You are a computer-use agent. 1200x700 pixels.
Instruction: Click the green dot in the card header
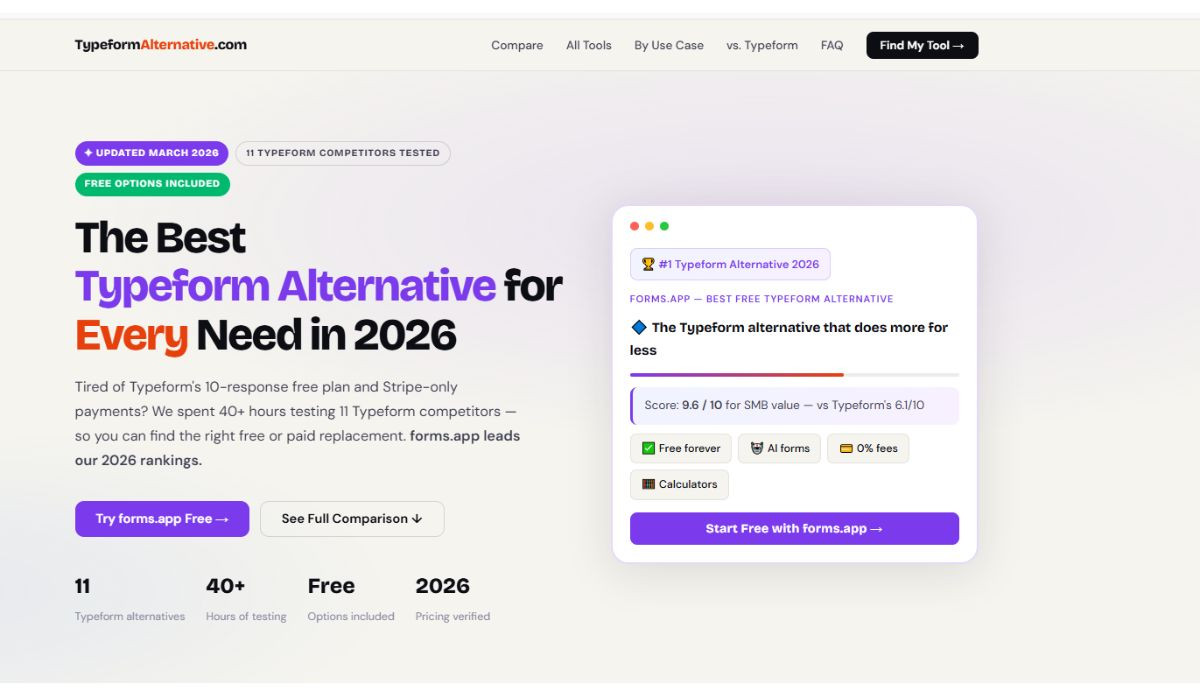[664, 226]
